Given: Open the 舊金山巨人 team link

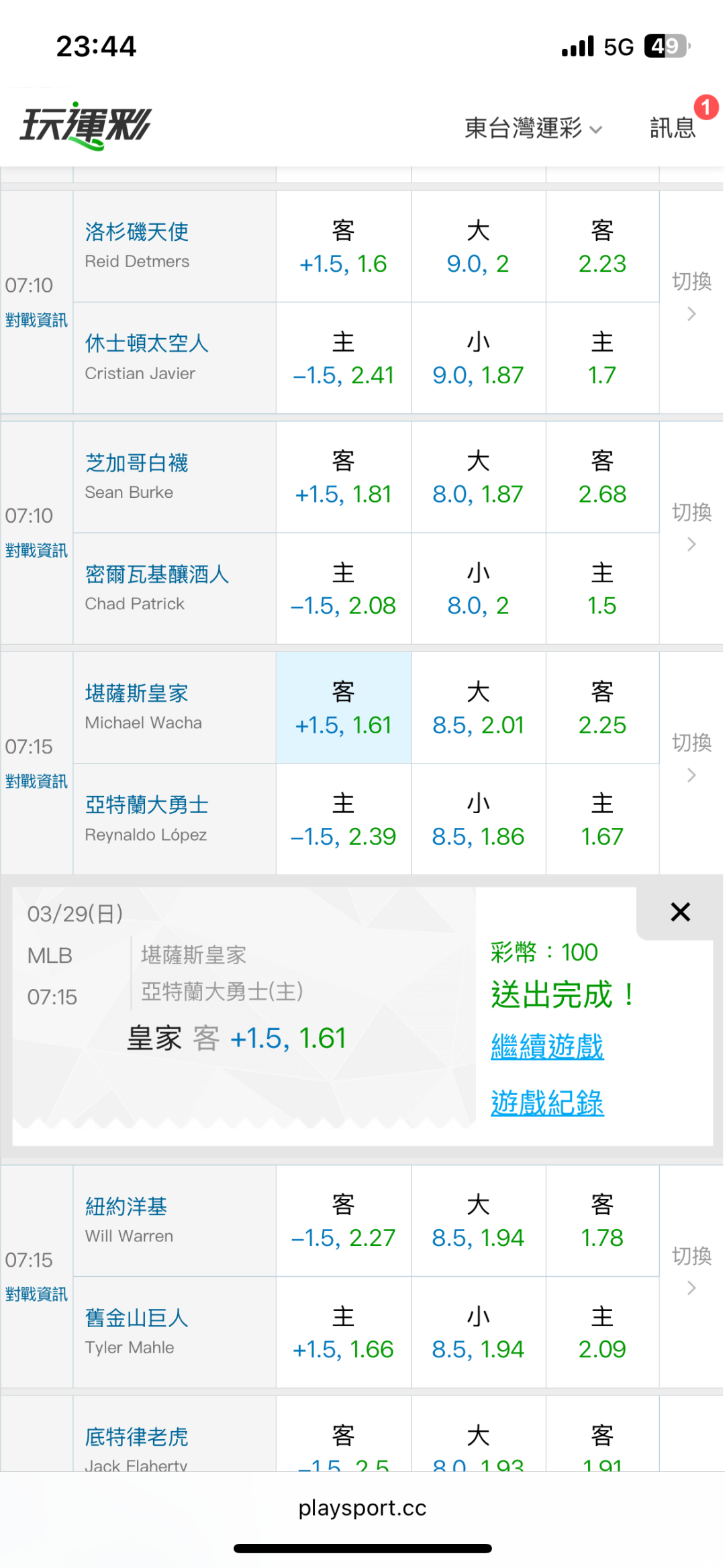Looking at the screenshot, I should (x=137, y=1318).
